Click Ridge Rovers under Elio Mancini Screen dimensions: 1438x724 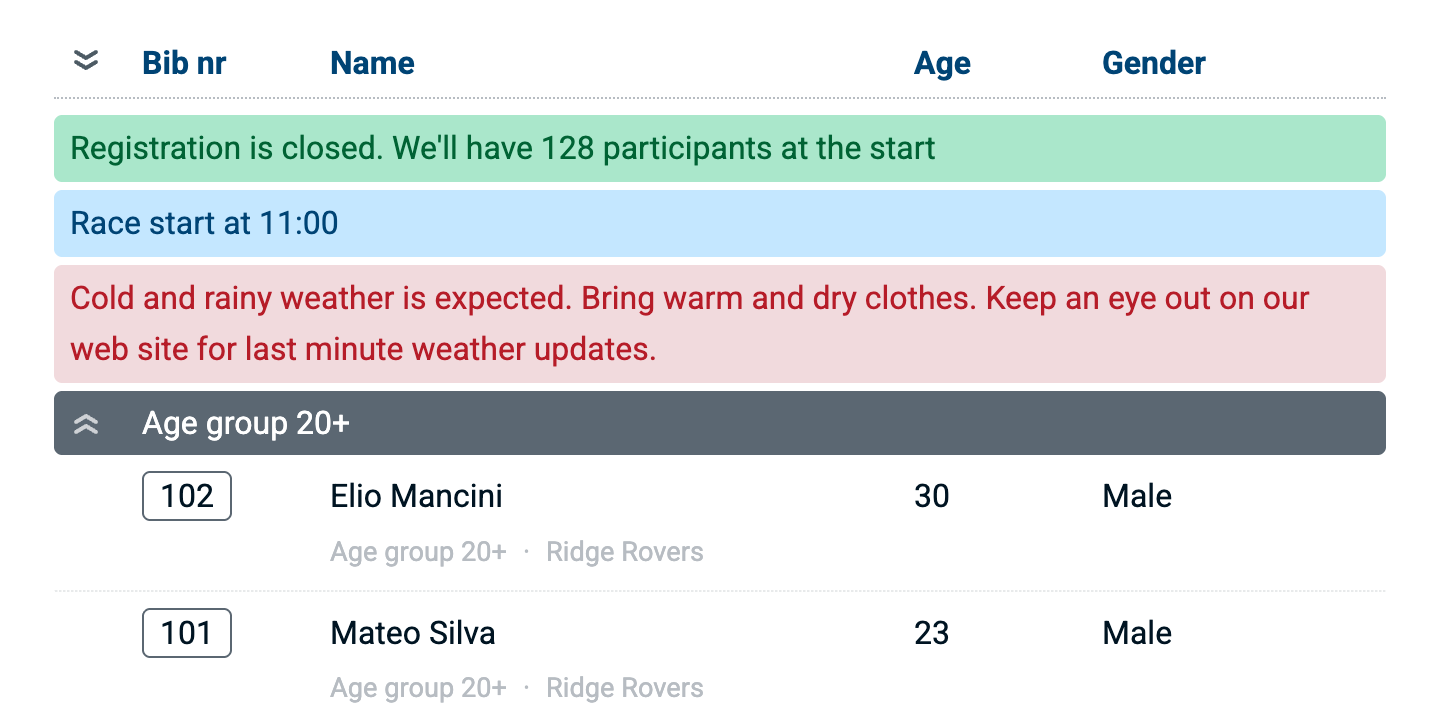pos(624,552)
